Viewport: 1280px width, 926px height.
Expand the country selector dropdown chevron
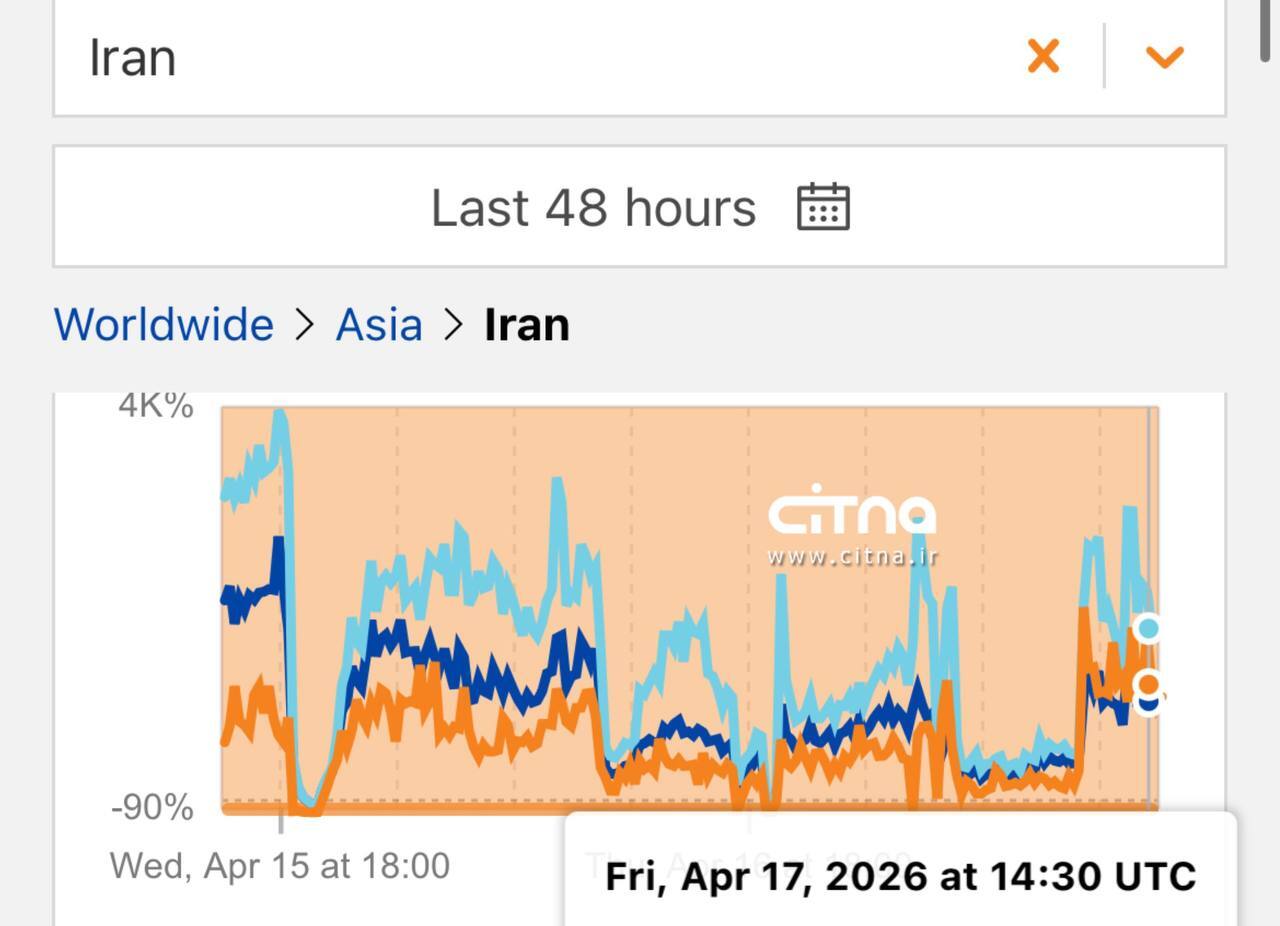click(x=1165, y=57)
